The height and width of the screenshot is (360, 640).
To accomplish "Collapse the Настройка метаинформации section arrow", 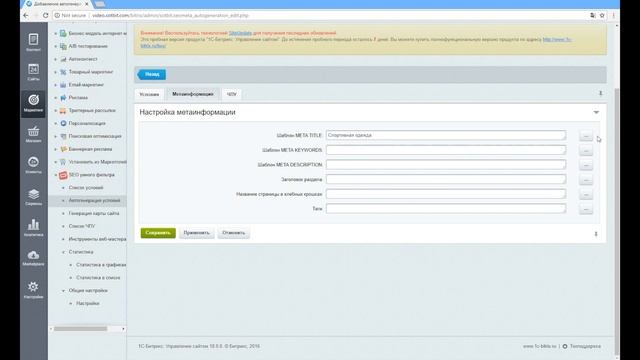I will coord(596,112).
